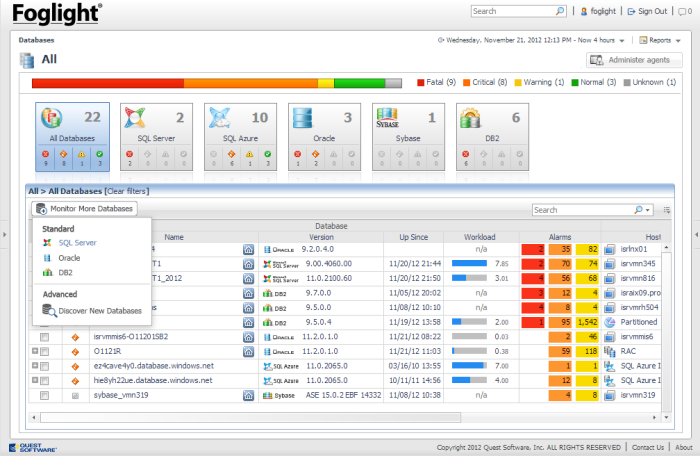Image resolution: width=700 pixels, height=456 pixels.
Task: Expand the right collapsed side panel
Action: (696, 234)
